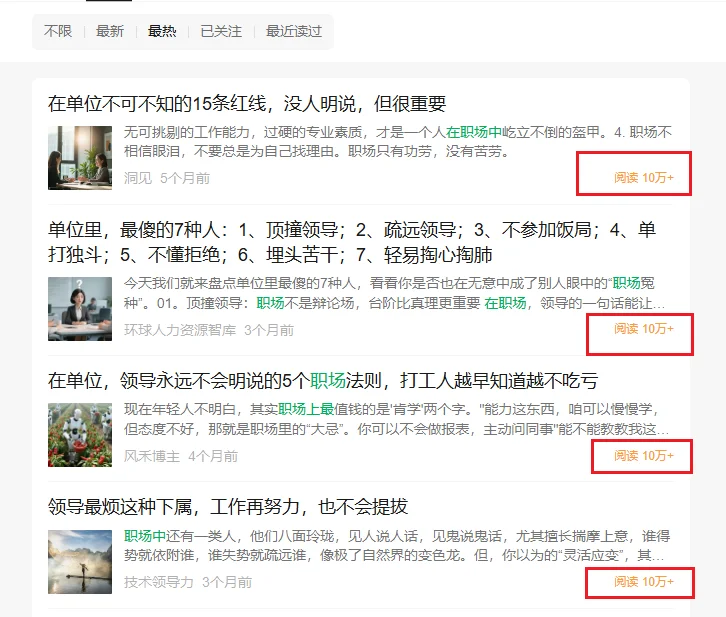
Task: Select the 不限 filter tab
Action: 58,31
